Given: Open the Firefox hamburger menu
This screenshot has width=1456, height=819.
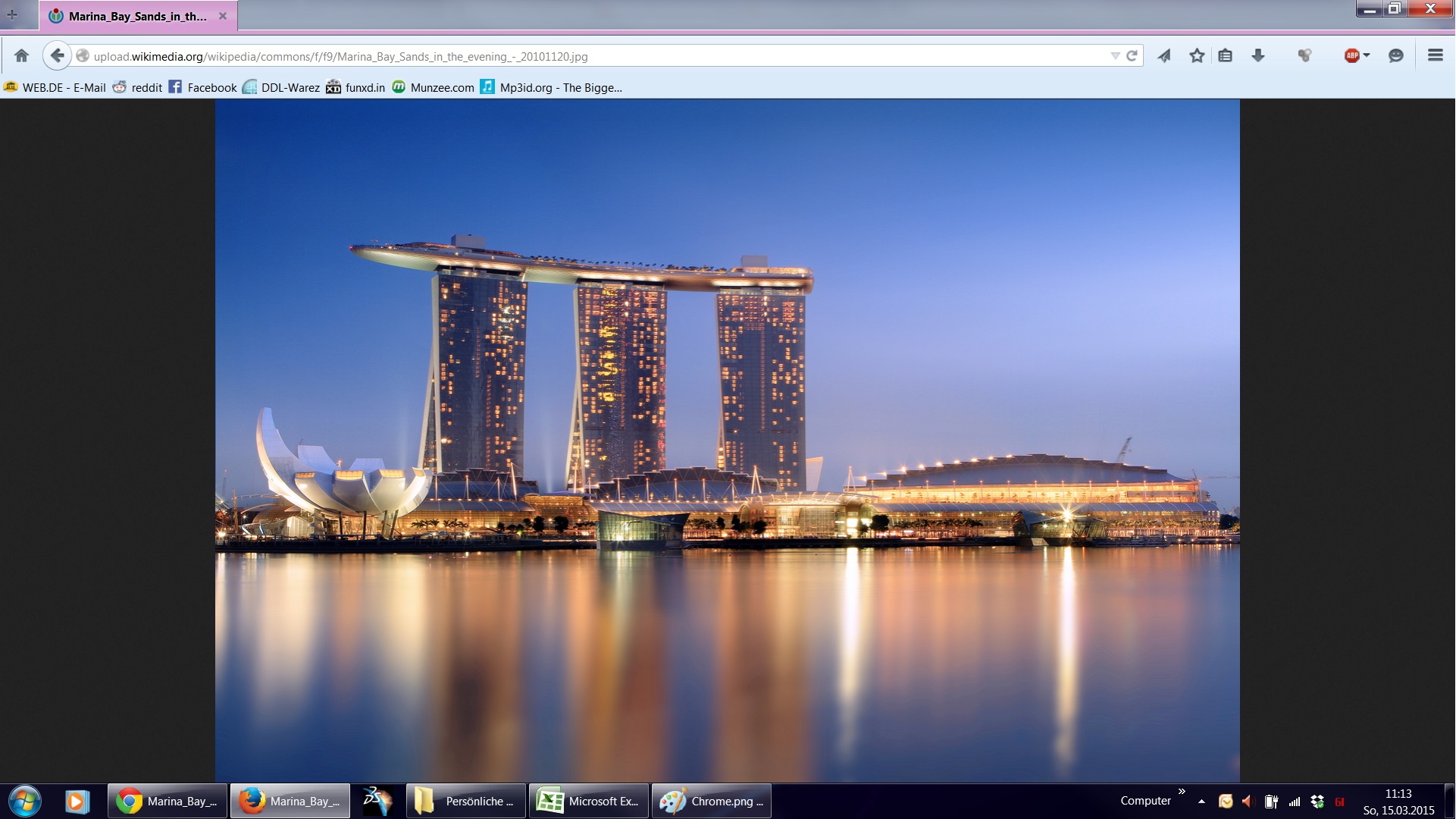Looking at the screenshot, I should tap(1436, 55).
